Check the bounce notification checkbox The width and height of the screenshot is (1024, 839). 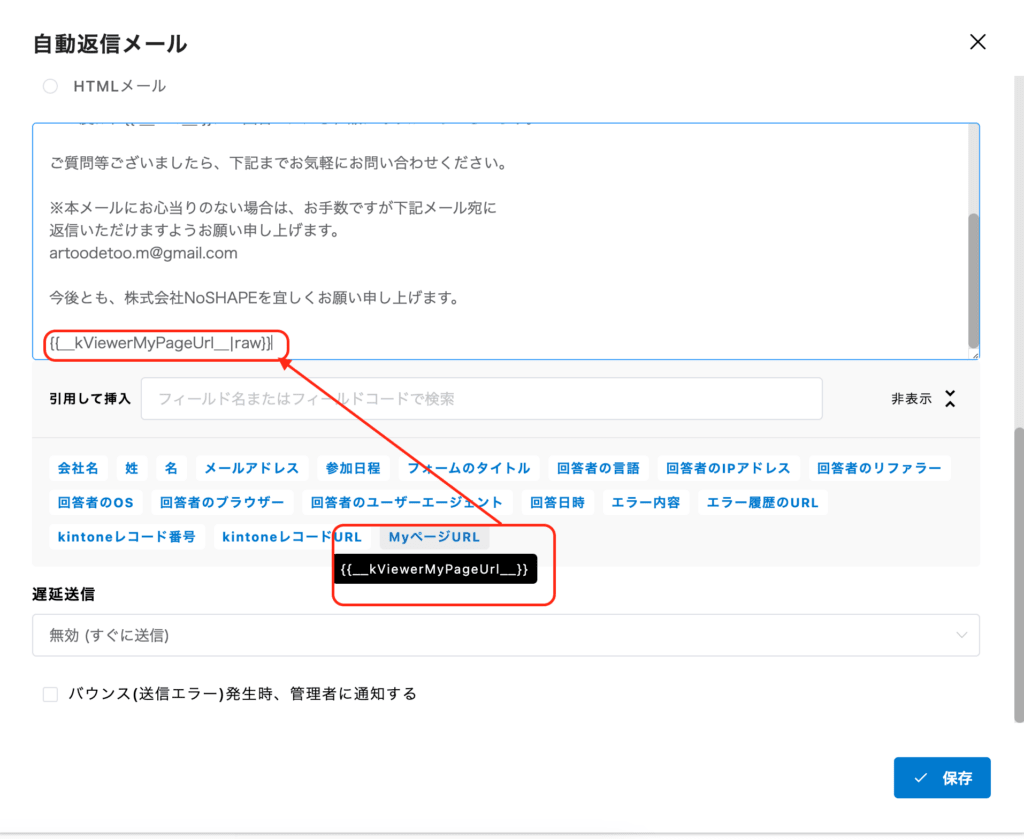(50, 693)
